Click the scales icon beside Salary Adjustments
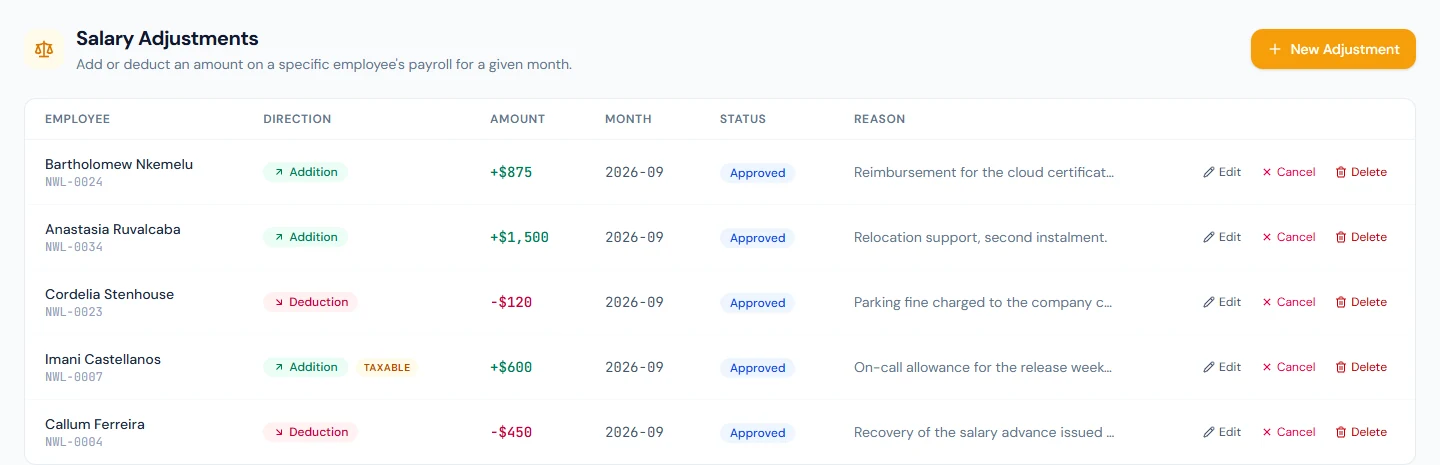Viewport: 1440px width, 465px height. pyautogui.click(x=44, y=49)
